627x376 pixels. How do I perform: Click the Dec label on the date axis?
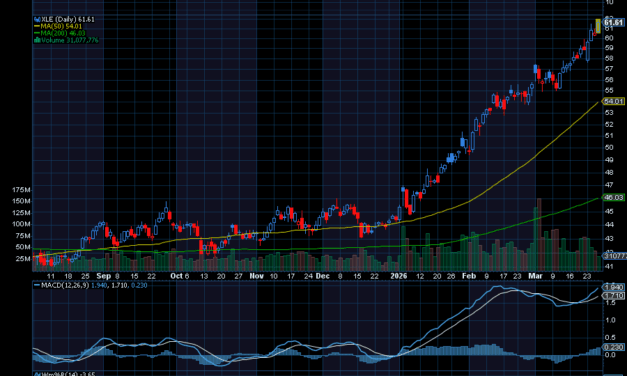tap(323, 276)
